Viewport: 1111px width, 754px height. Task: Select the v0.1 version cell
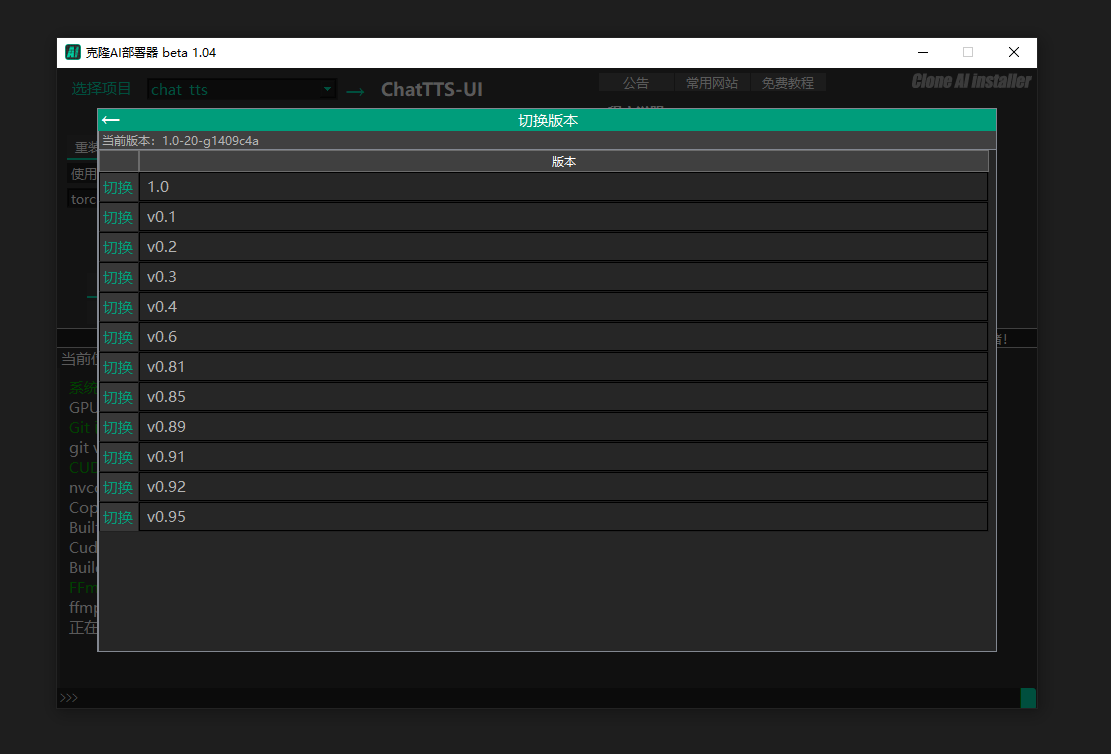tap(563, 217)
